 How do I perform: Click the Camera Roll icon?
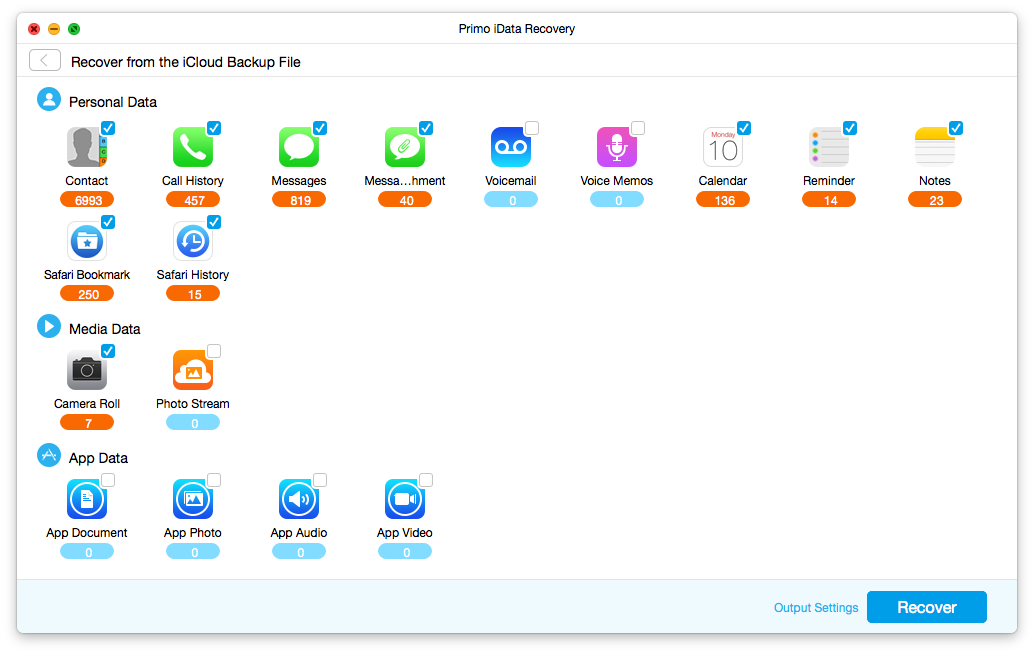coord(87,369)
